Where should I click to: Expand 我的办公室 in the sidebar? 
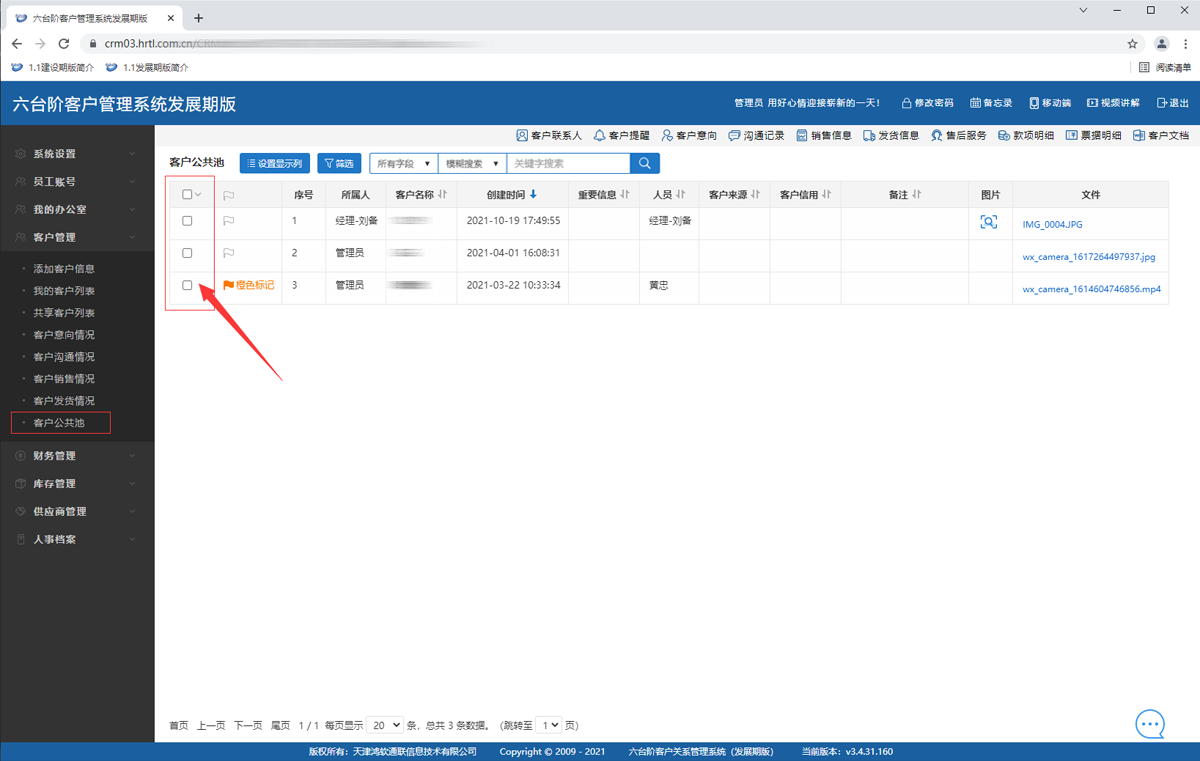click(77, 210)
